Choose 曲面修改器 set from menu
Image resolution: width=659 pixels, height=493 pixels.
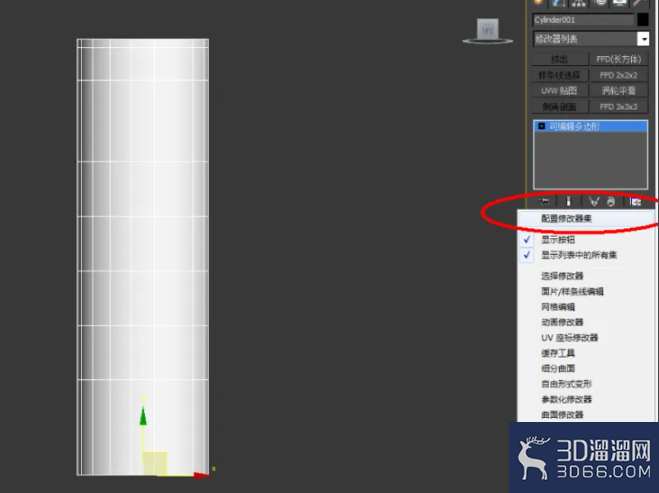click(x=585, y=414)
